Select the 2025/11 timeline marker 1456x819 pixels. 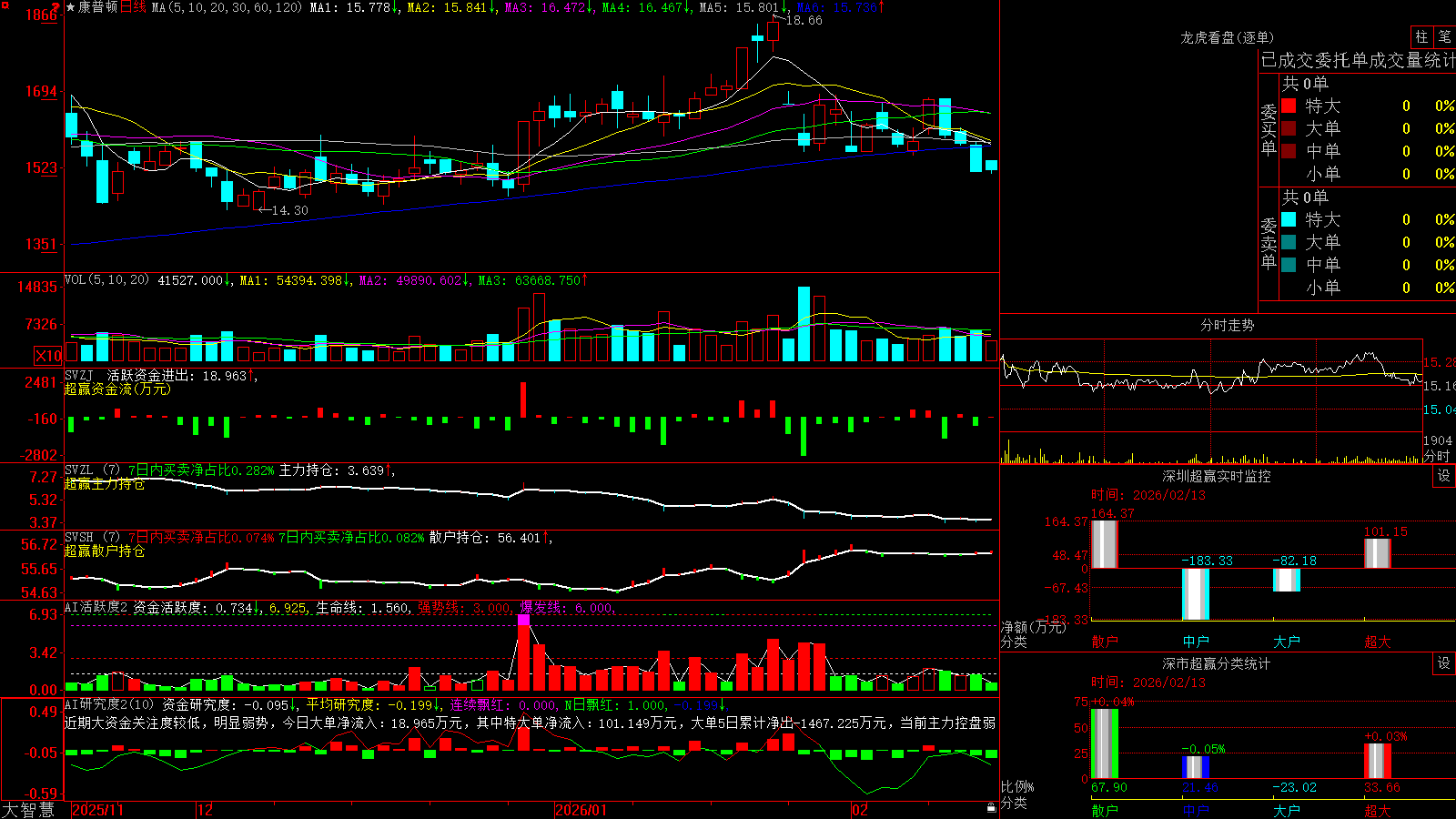tap(97, 810)
